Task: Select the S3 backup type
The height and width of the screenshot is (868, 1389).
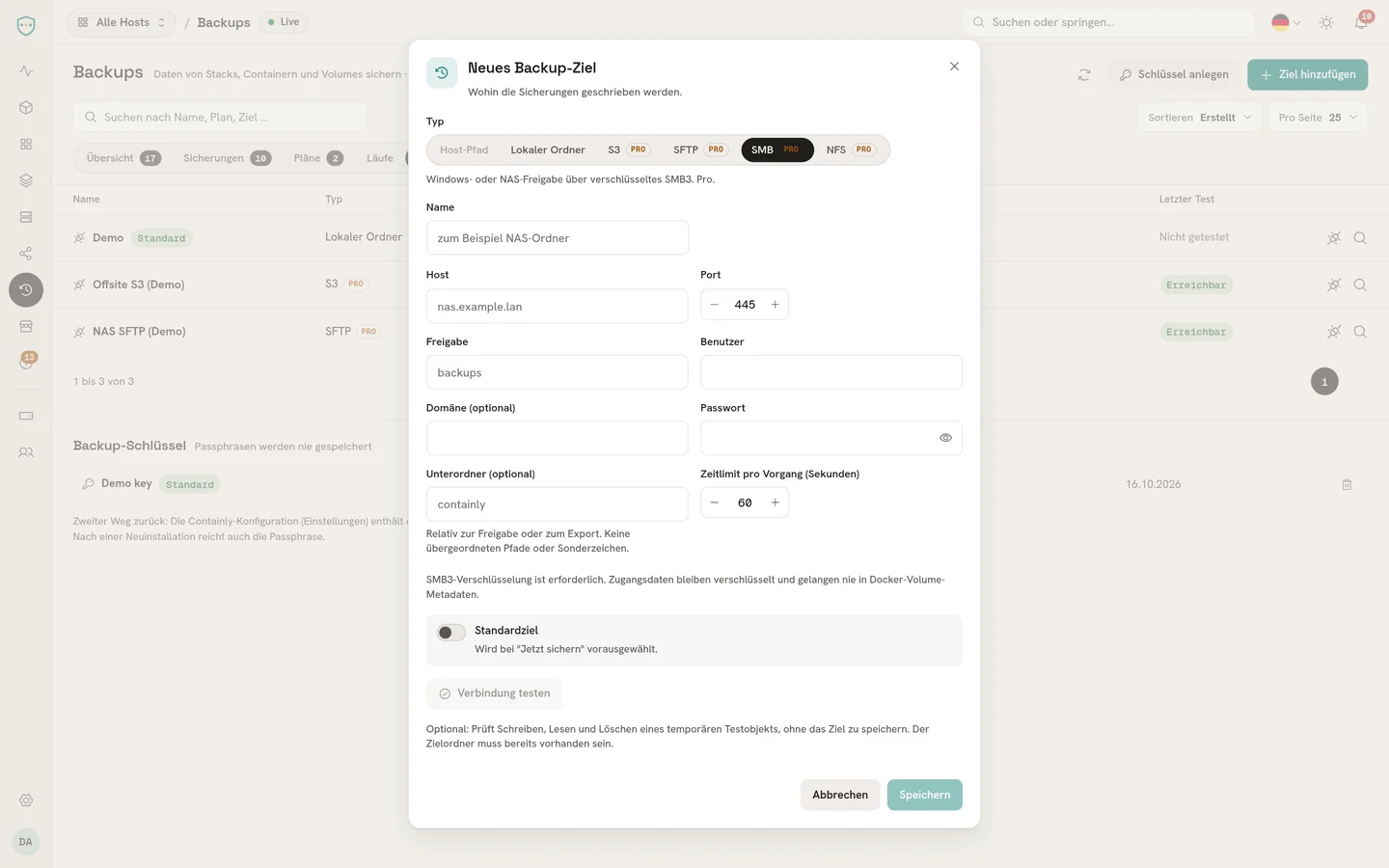Action: click(628, 150)
